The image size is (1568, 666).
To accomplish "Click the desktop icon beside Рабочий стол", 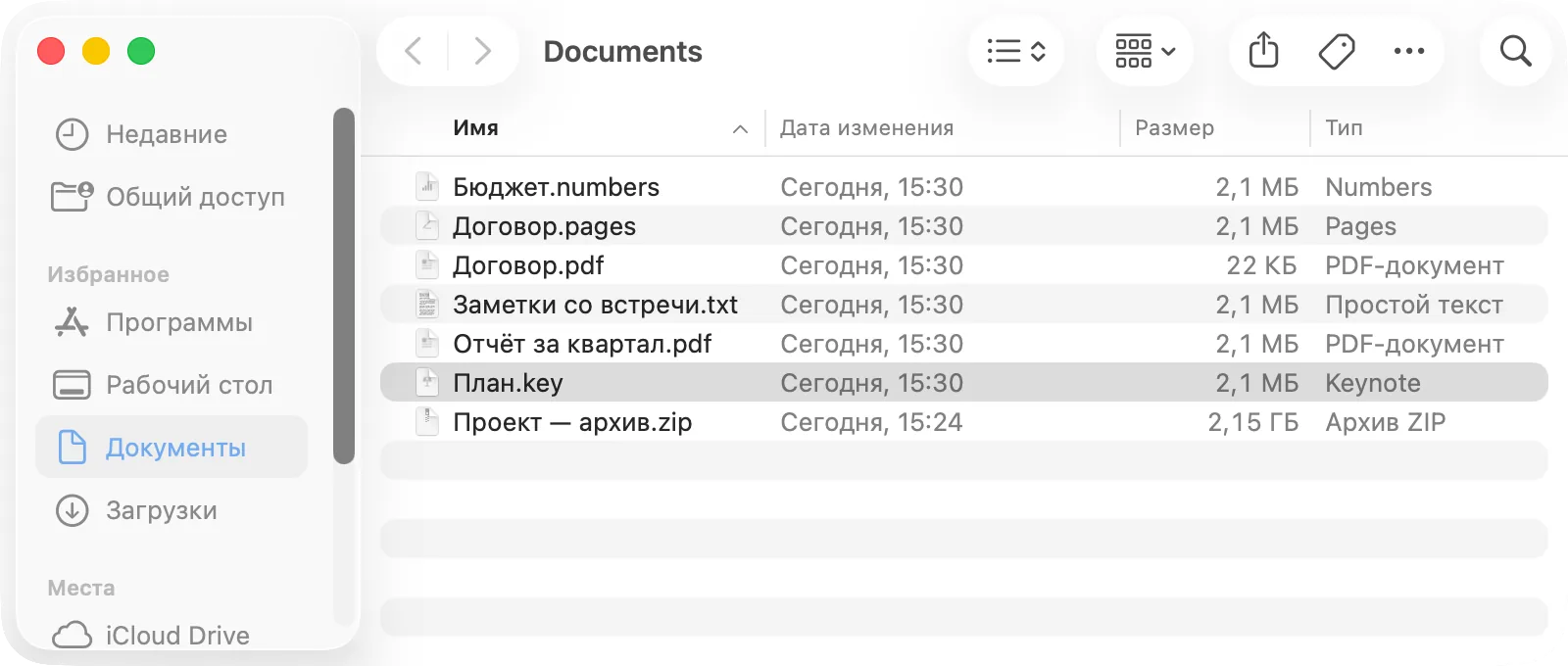I will coord(72,385).
